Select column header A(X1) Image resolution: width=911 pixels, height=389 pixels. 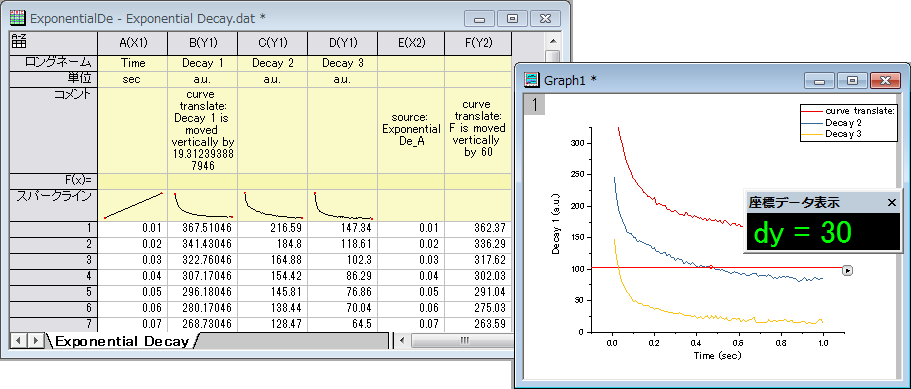pyautogui.click(x=132, y=43)
